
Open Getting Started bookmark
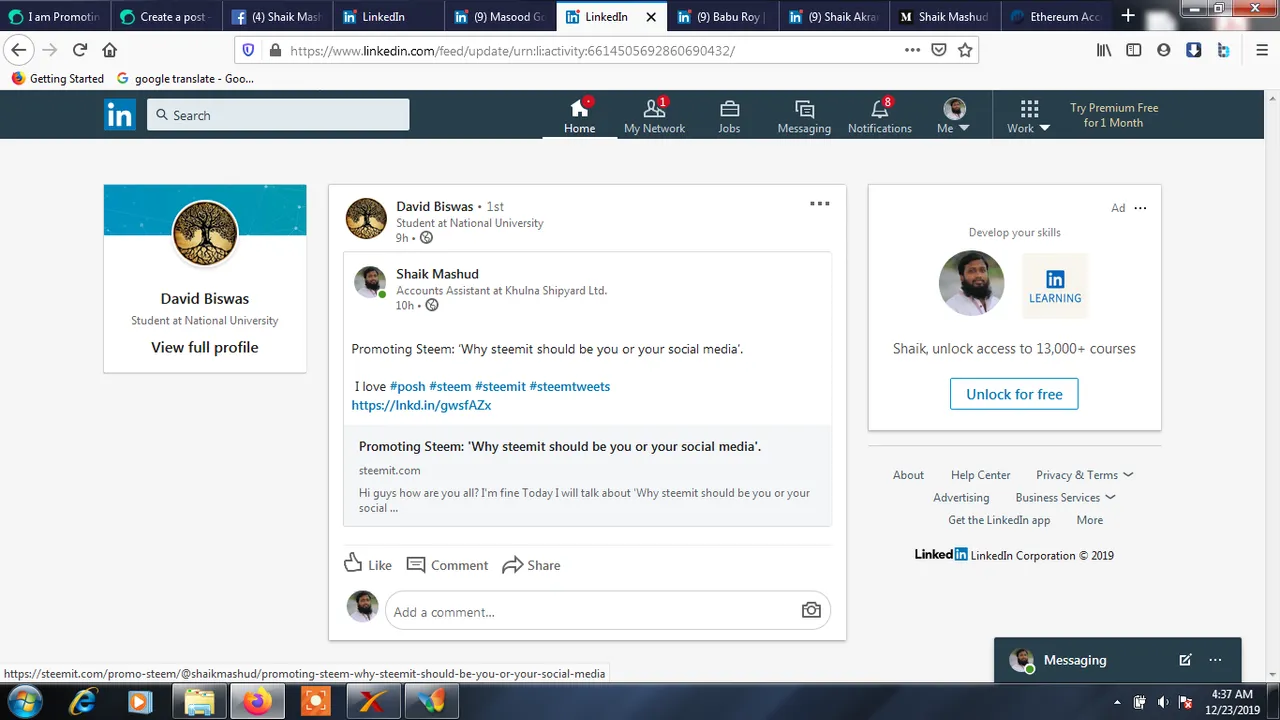(x=57, y=78)
